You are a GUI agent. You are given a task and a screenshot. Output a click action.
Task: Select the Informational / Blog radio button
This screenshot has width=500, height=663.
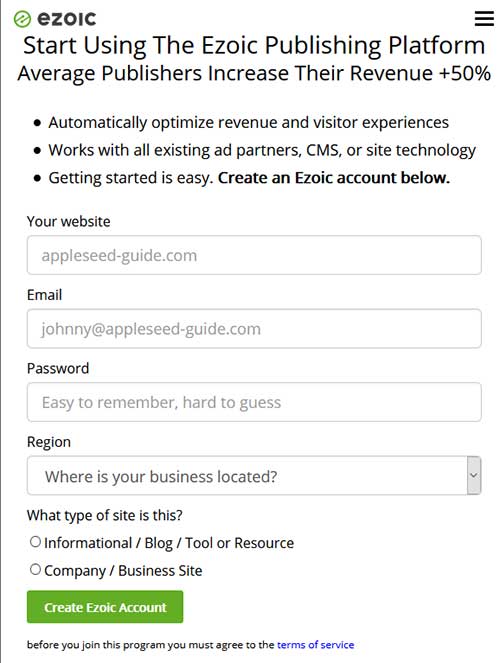click(x=36, y=542)
